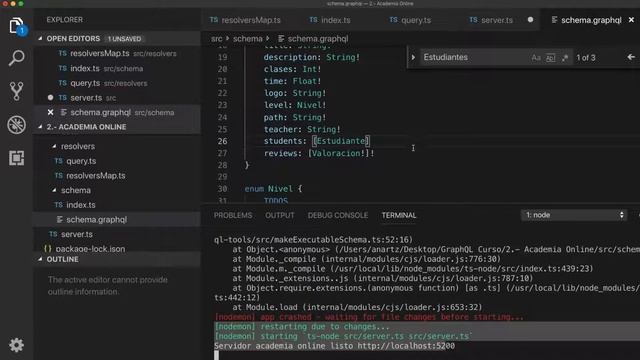Toggle Match Whole Word in find widget

coord(551,58)
